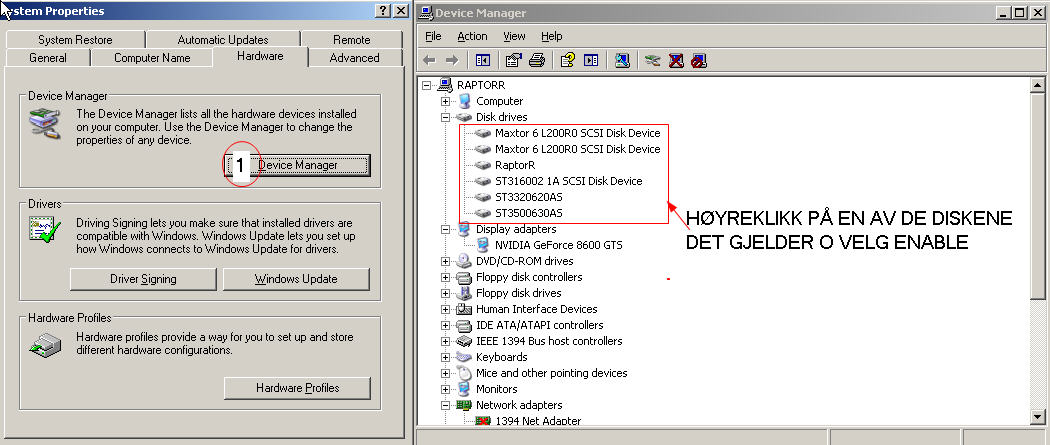
Task: Click the System Properties help question-mark button
Action: pyautogui.click(x=383, y=11)
